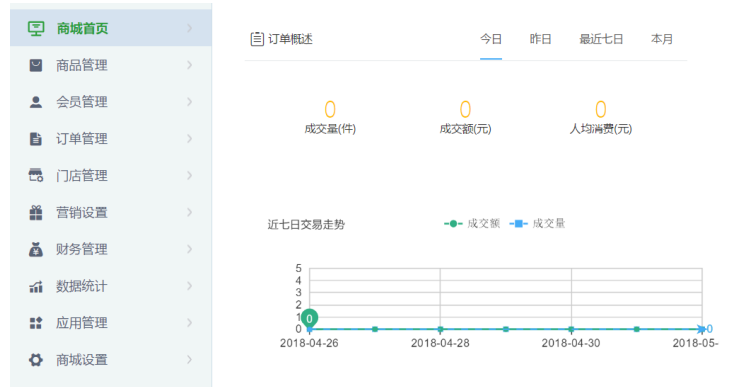Open the 商品管理 menu item
Viewport: 730px width, 387px height.
pyautogui.click(x=111, y=65)
